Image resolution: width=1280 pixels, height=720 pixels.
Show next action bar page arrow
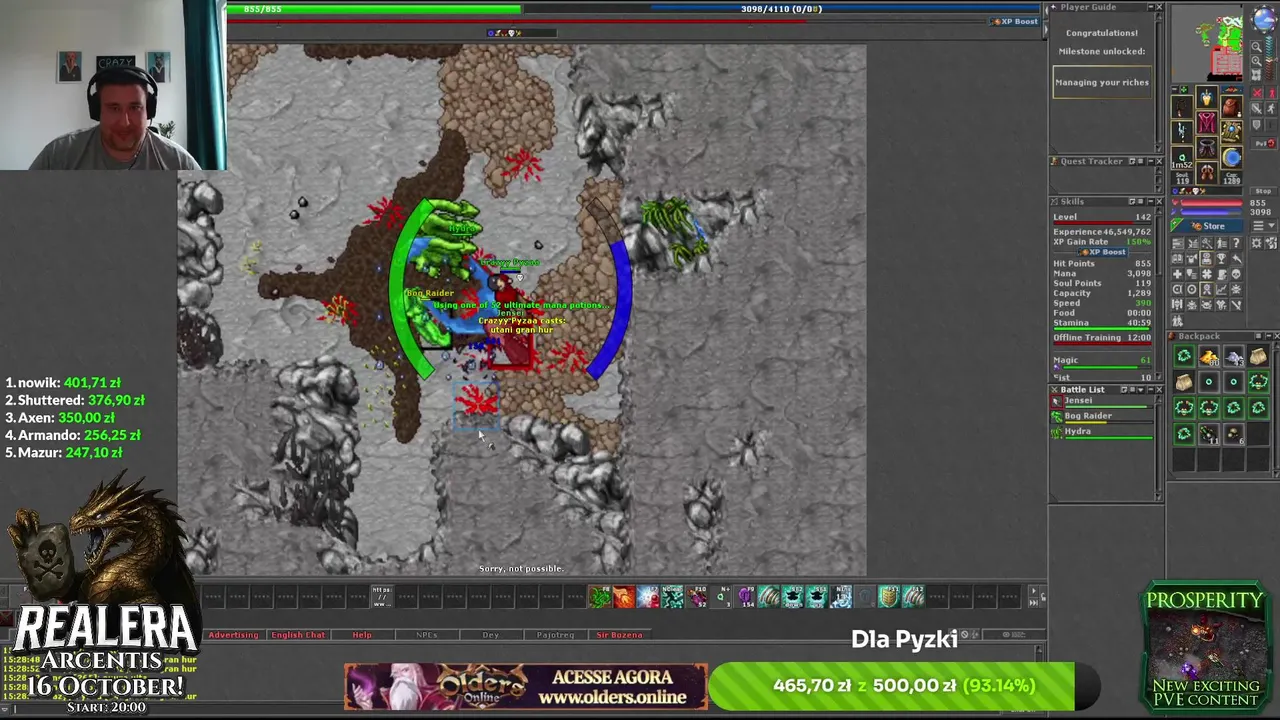point(1034,591)
